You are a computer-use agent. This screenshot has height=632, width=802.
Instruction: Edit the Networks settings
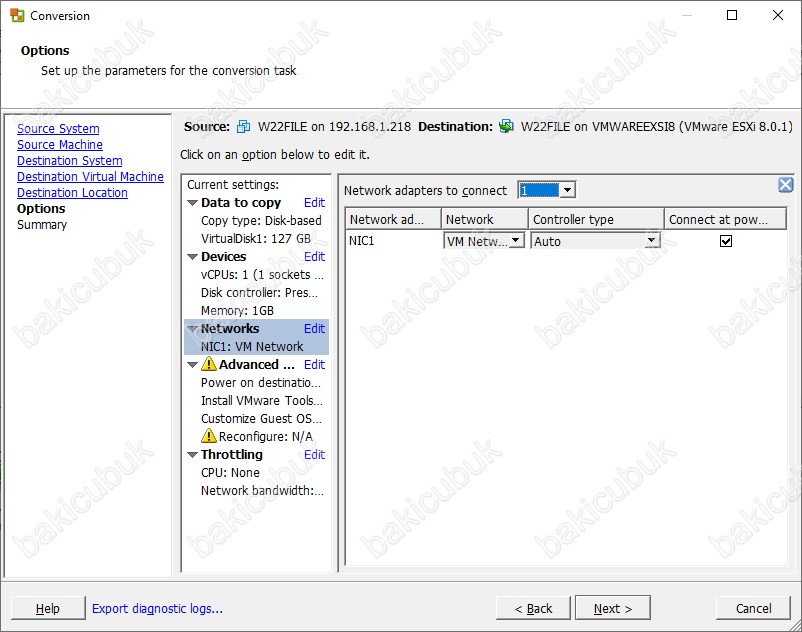[314, 328]
